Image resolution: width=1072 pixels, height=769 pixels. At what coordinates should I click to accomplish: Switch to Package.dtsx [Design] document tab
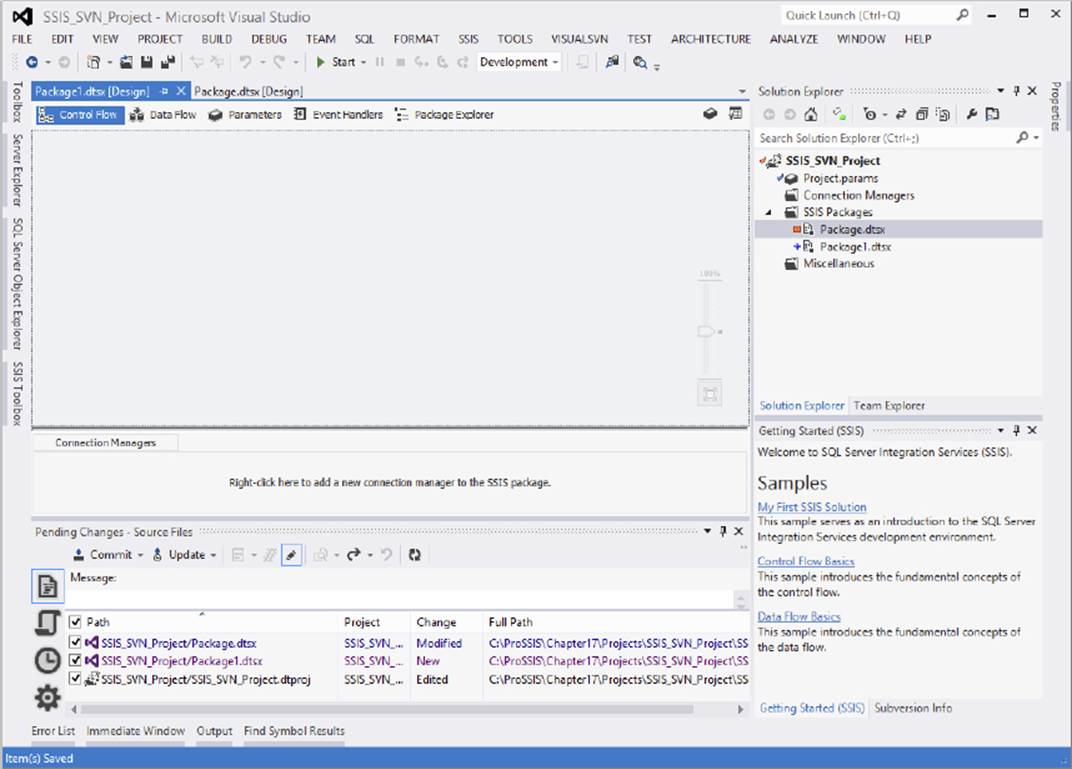click(x=248, y=92)
